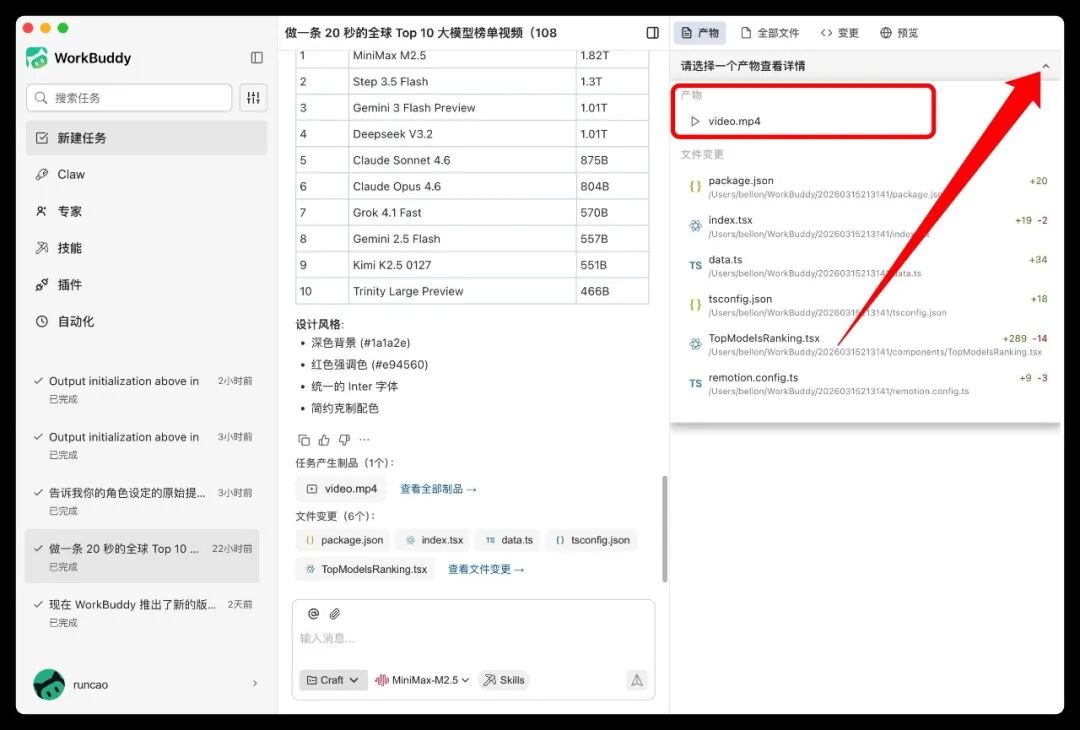Switch to the 变更 tab
Screen dimensions: 1080x730
pos(840,33)
